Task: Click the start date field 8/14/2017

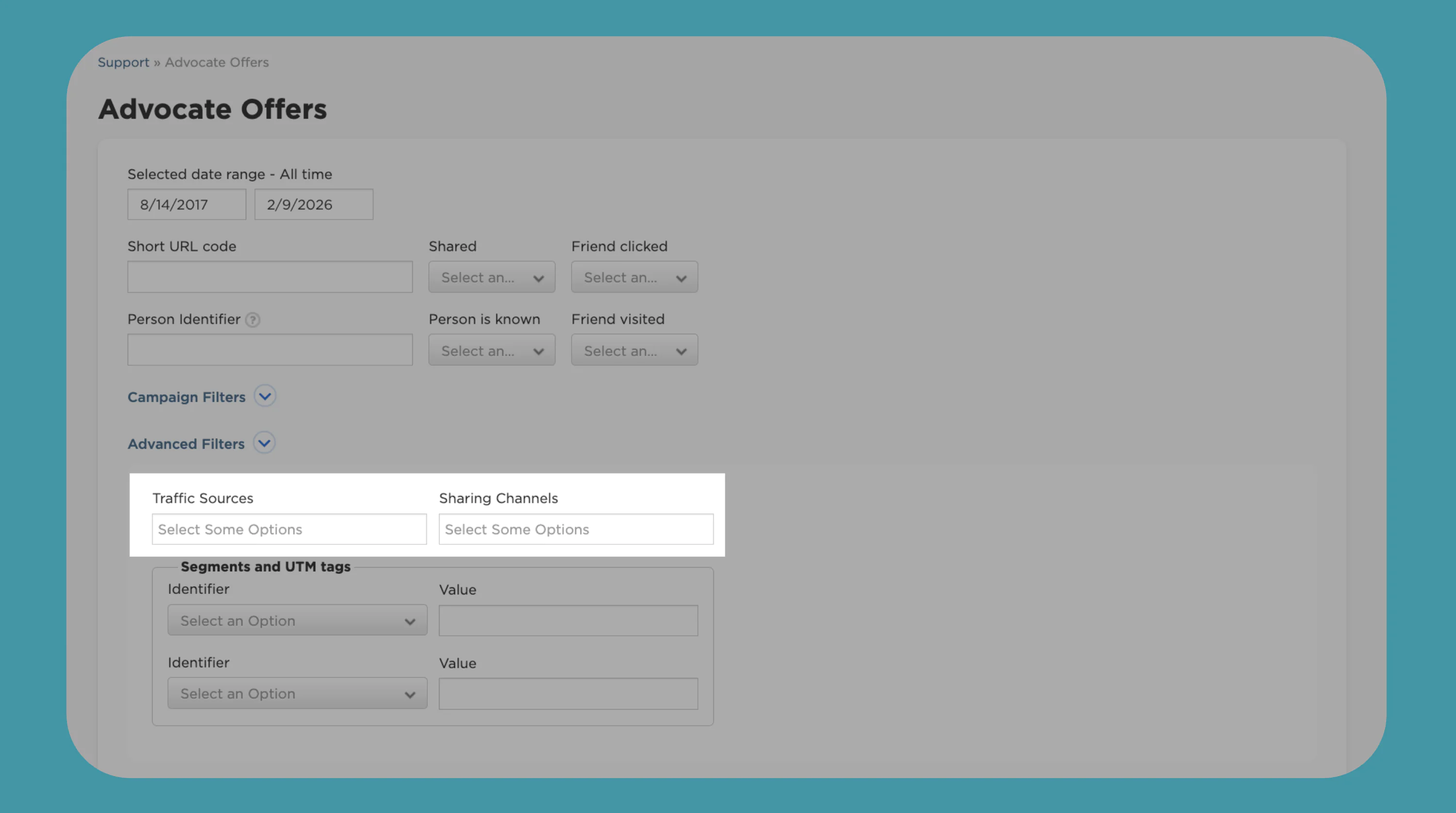Action: coord(186,204)
